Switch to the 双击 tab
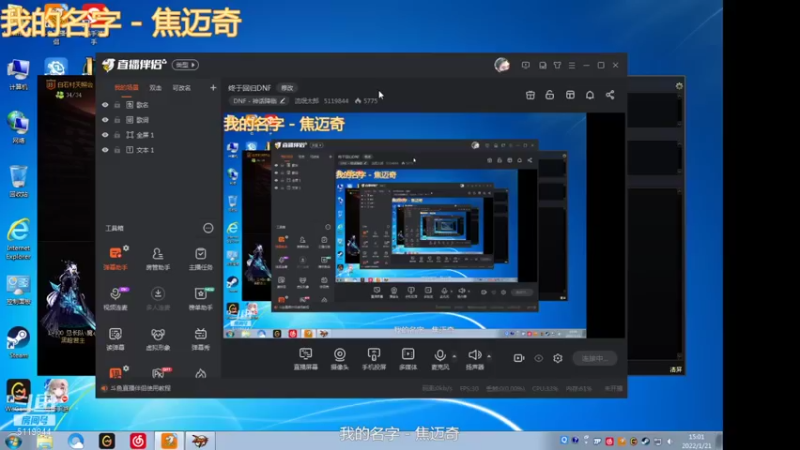The image size is (800, 450). coord(155,88)
